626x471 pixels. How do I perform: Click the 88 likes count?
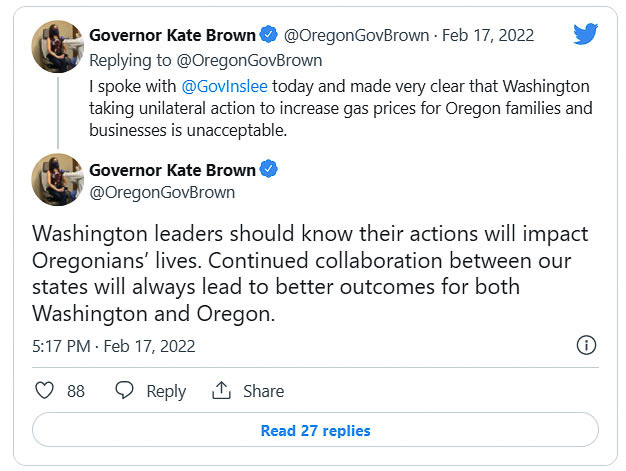tap(76, 391)
